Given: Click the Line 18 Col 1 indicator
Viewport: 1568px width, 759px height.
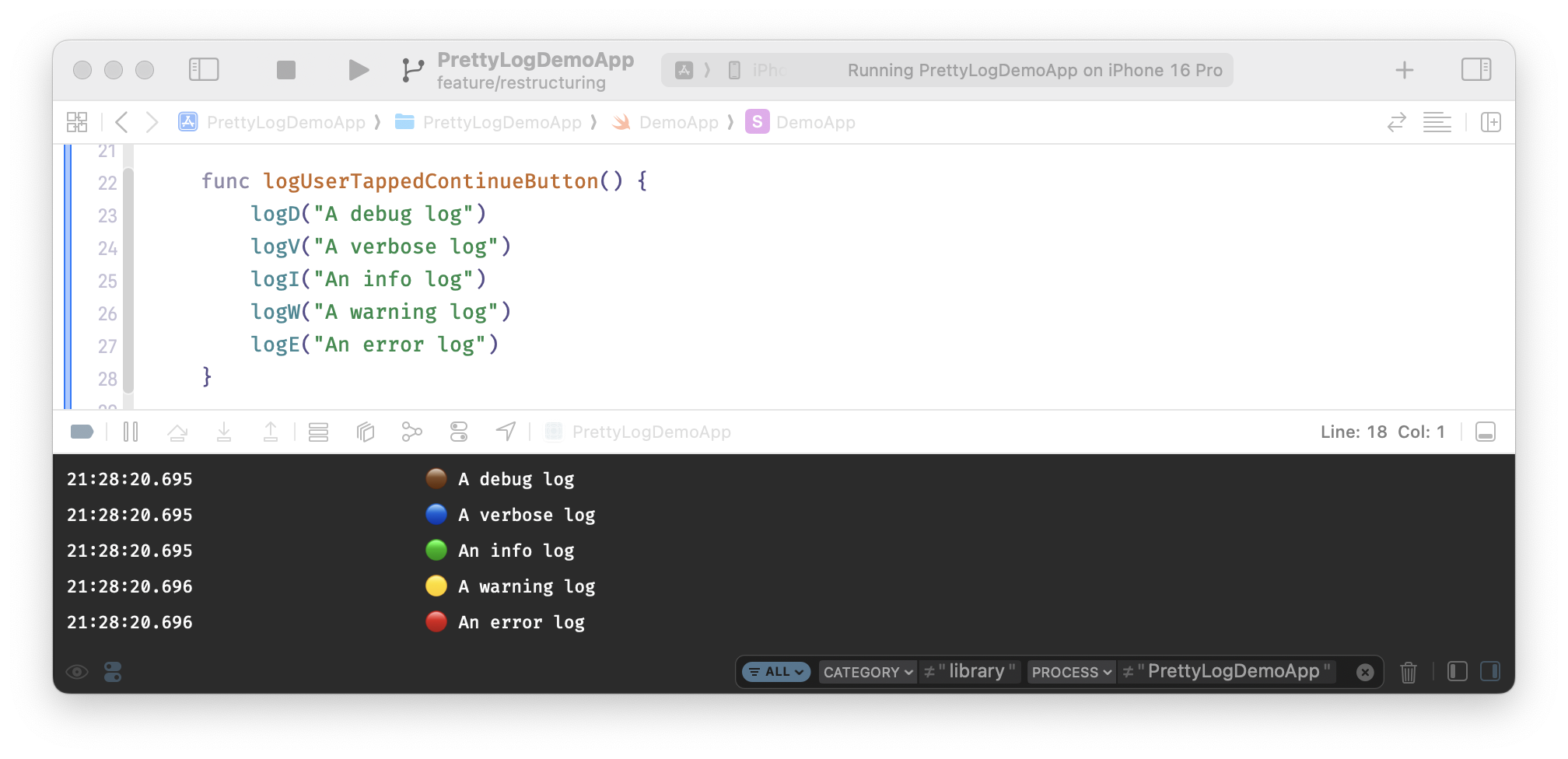Looking at the screenshot, I should (x=1382, y=432).
